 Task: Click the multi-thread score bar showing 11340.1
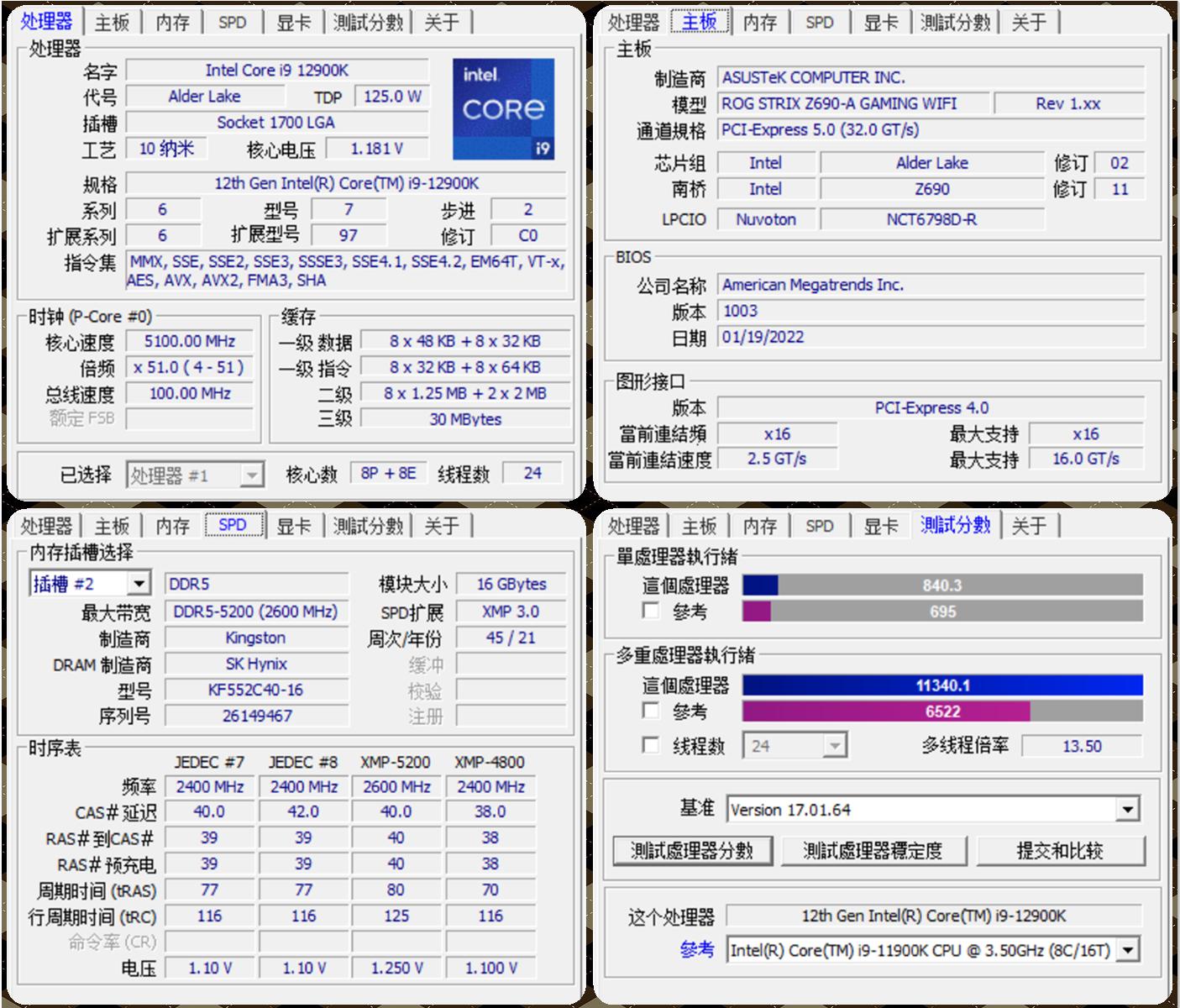click(941, 685)
